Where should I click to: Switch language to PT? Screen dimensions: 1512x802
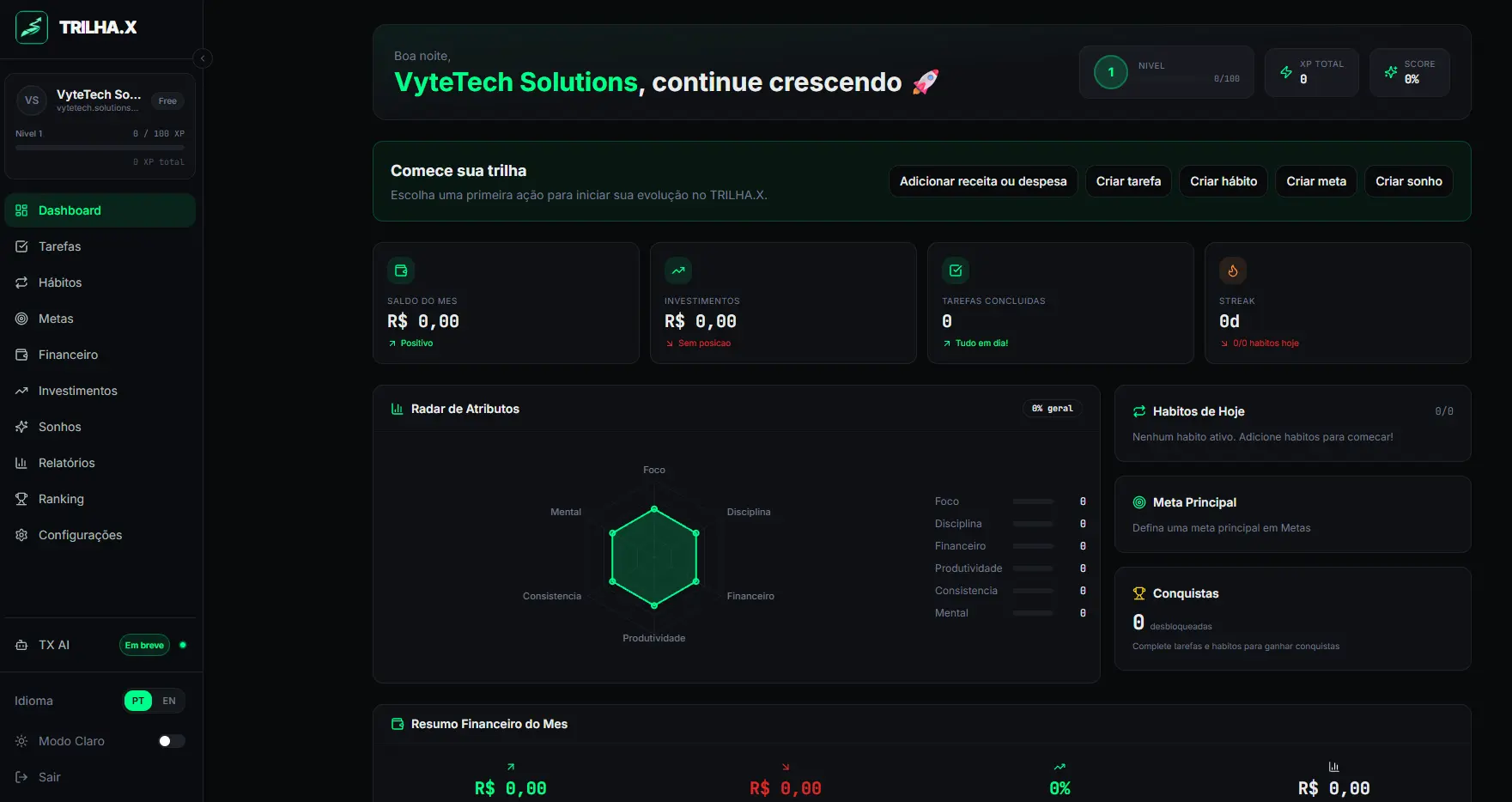point(138,701)
